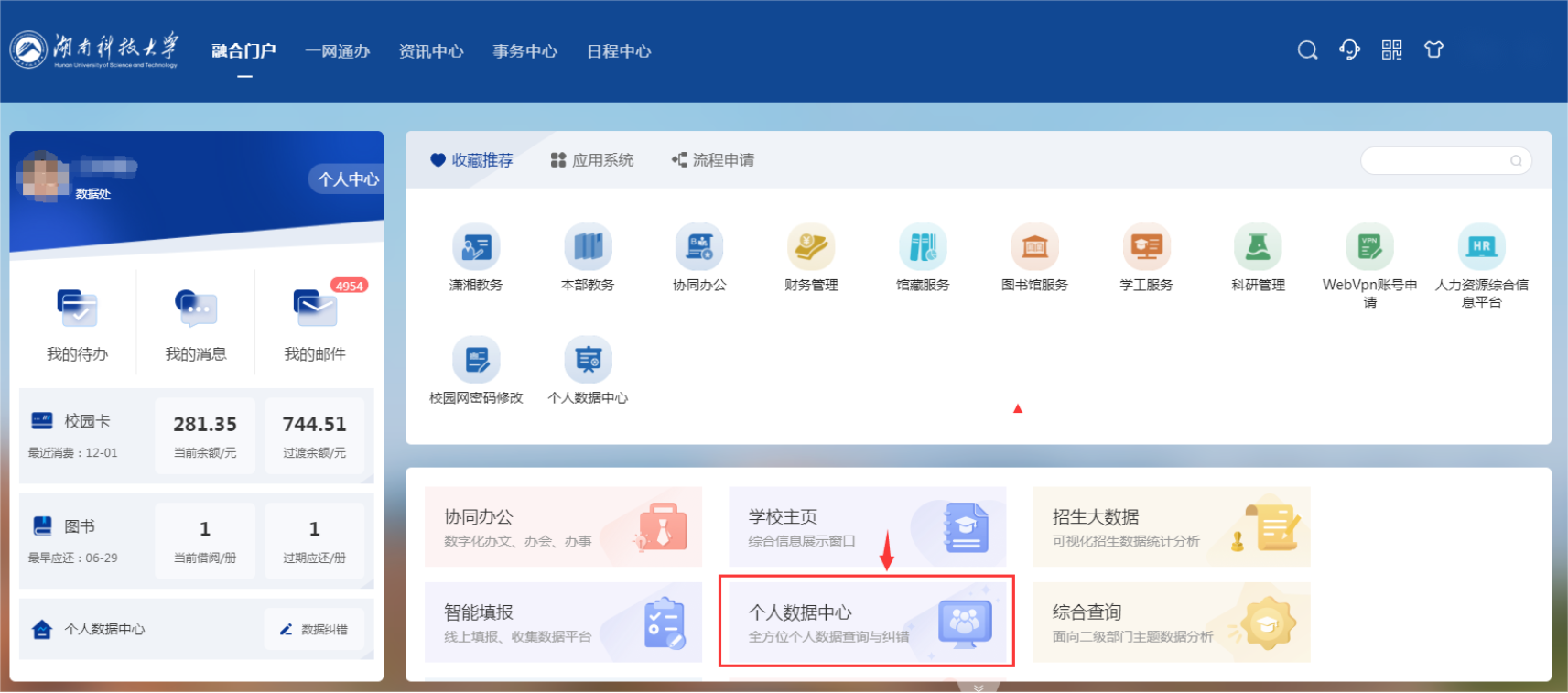This screenshot has height=693, width=1568.
Task: Select 一网通办 in top navigation
Action: point(337,51)
